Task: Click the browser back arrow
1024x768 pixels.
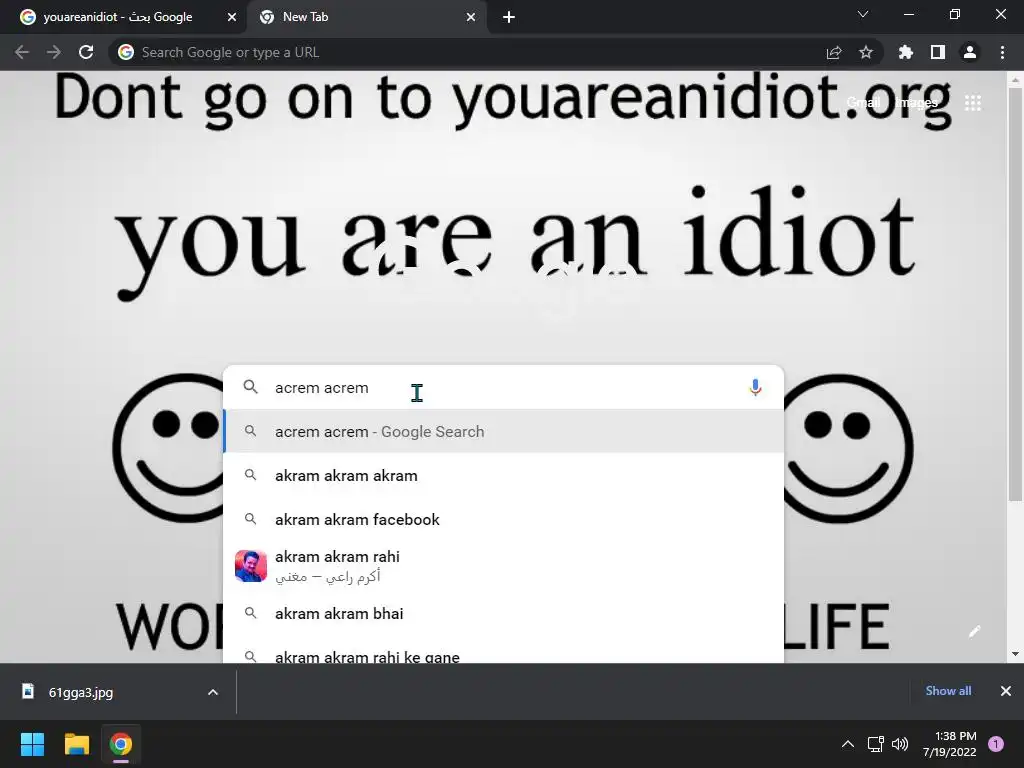Action: point(22,52)
